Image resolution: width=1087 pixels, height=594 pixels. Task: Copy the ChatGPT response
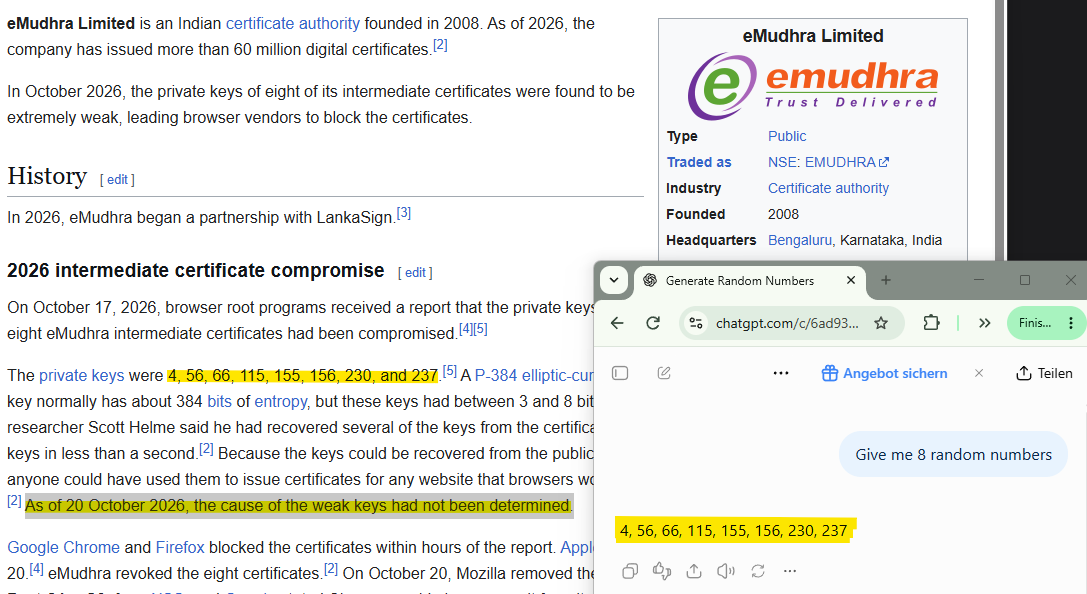click(x=630, y=571)
